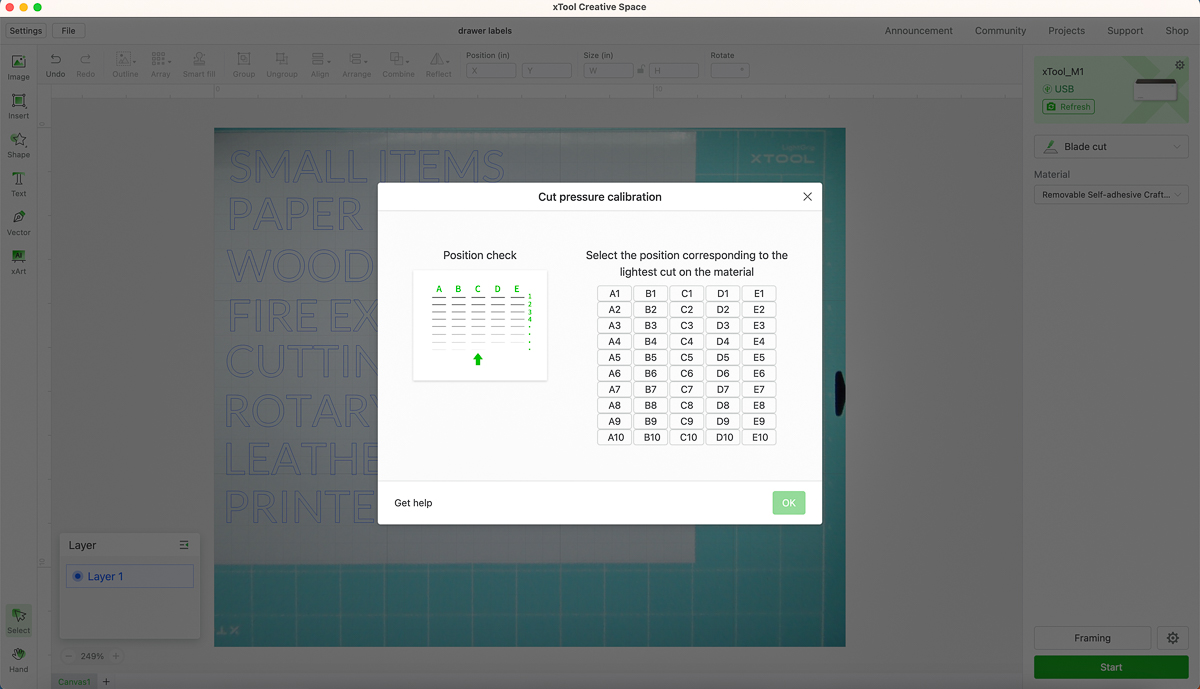This screenshot has height=689, width=1200.
Task: Click the Undo arrow icon
Action: pyautogui.click(x=56, y=60)
